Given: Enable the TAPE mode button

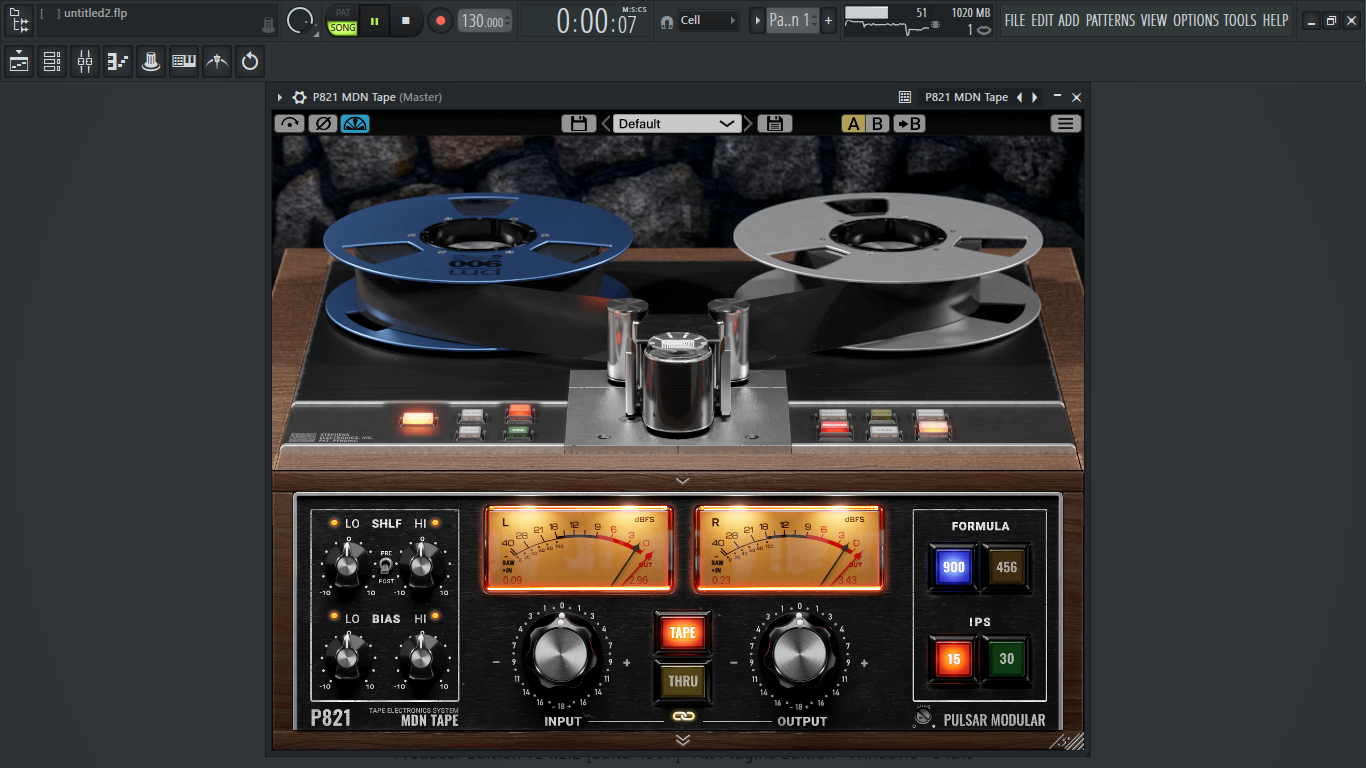Looking at the screenshot, I should (683, 632).
